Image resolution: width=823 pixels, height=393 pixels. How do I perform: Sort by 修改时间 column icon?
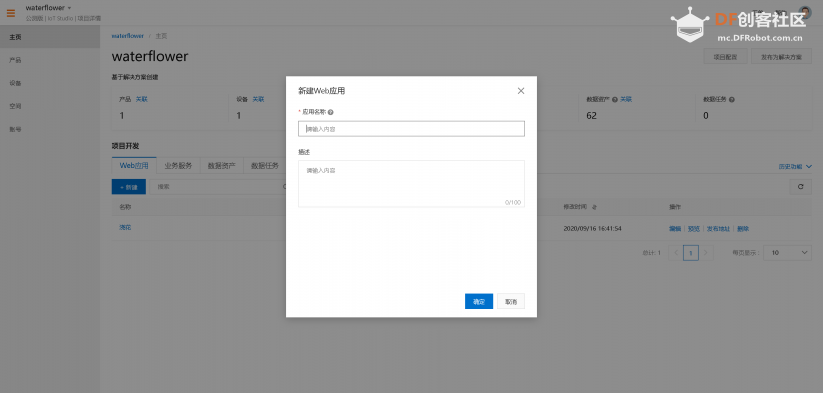594,207
